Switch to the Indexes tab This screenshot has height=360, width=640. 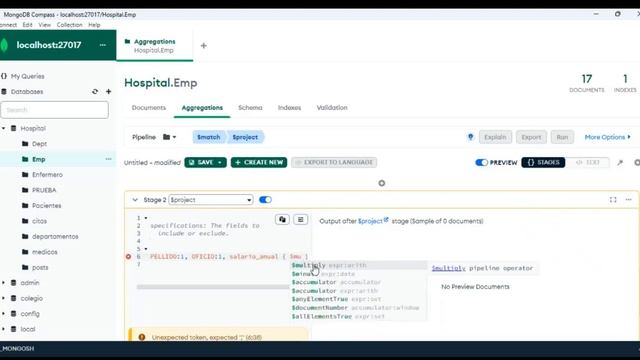289,108
